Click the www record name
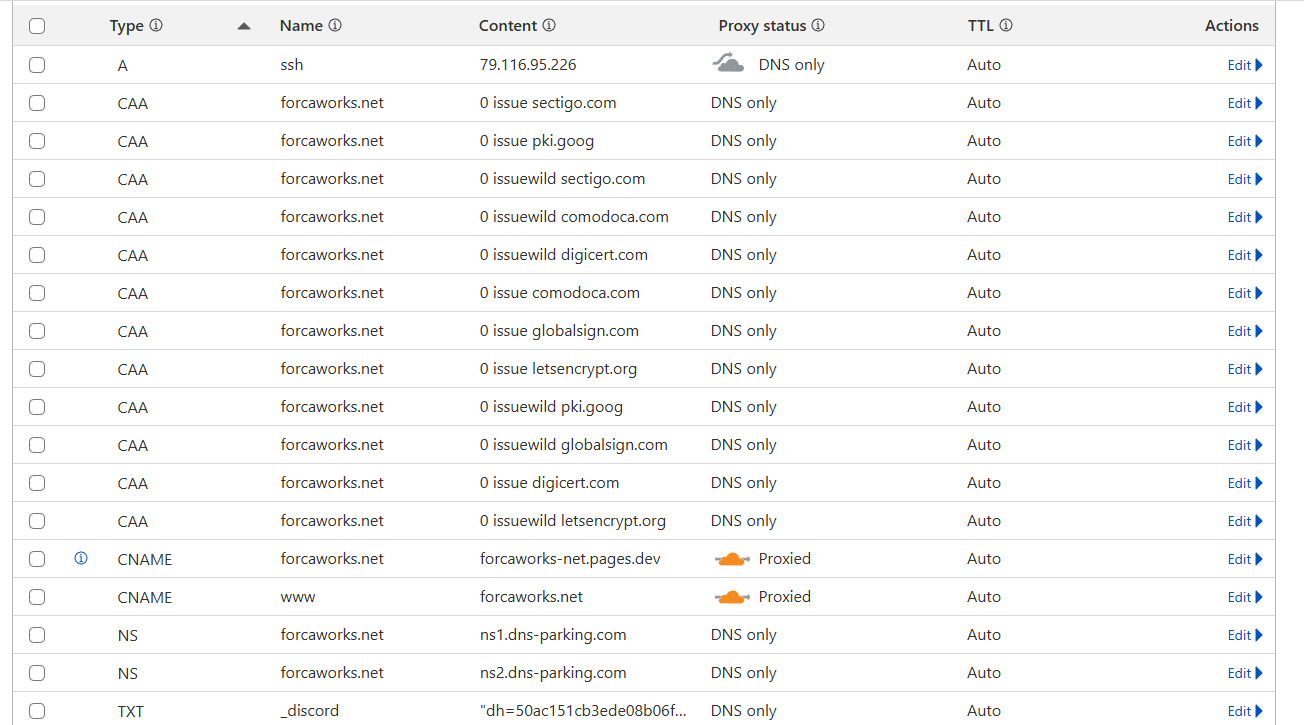1304x725 pixels. click(x=298, y=597)
